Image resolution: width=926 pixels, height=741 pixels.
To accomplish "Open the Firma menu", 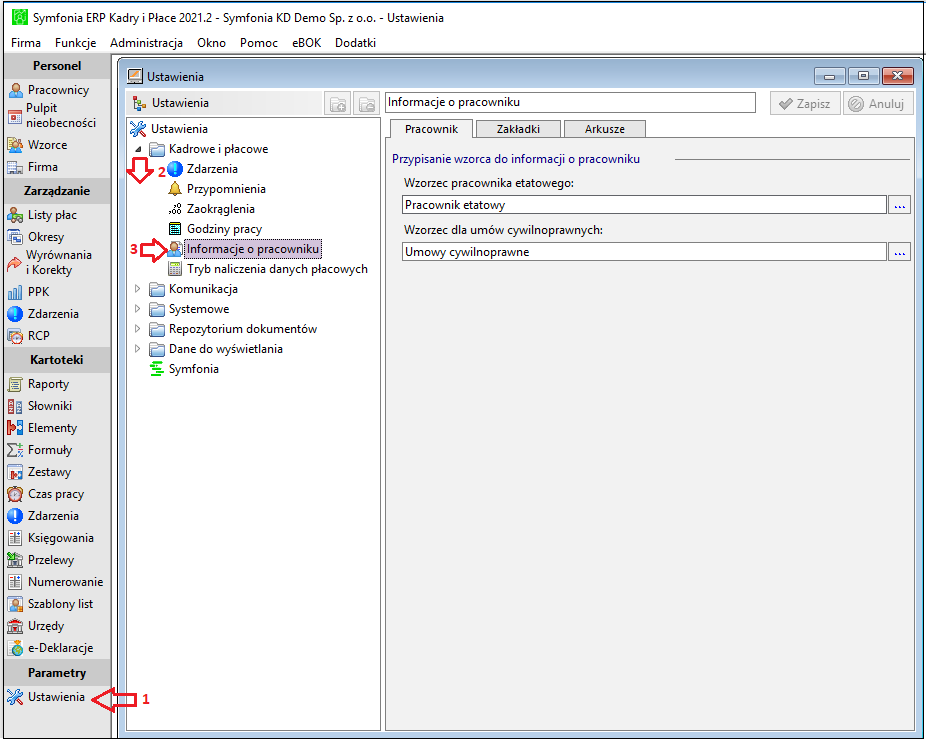I will coord(26,43).
